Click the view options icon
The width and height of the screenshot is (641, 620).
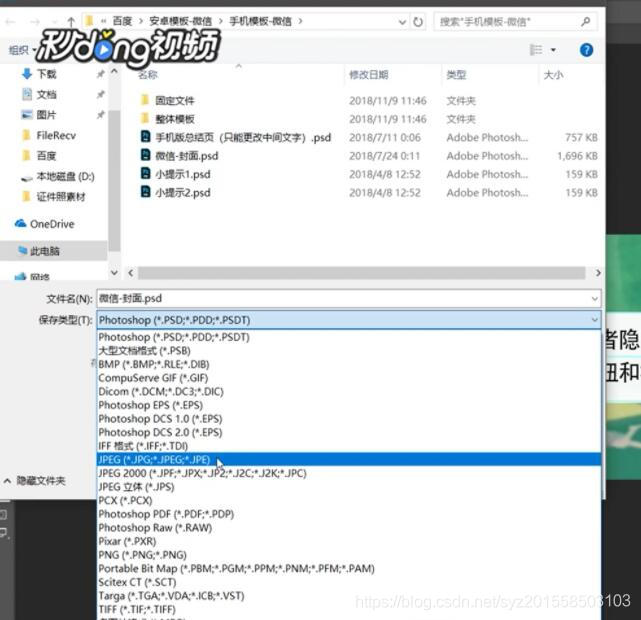(536, 50)
